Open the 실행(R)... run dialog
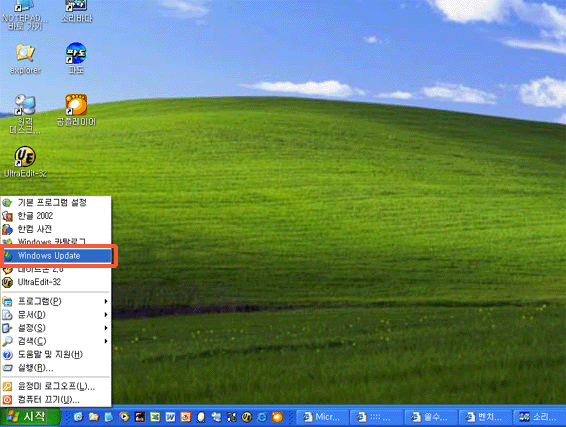 coord(56,368)
